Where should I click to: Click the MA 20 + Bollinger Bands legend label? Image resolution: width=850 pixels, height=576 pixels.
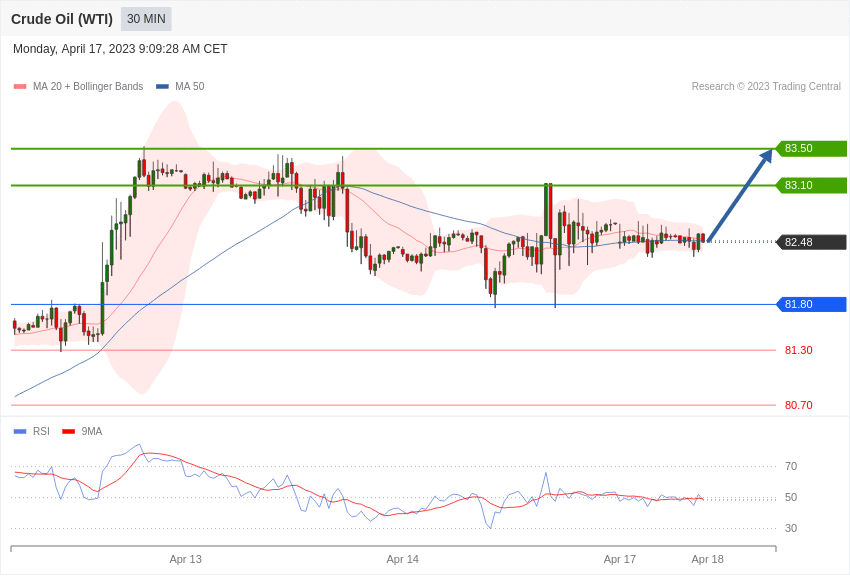click(88, 87)
